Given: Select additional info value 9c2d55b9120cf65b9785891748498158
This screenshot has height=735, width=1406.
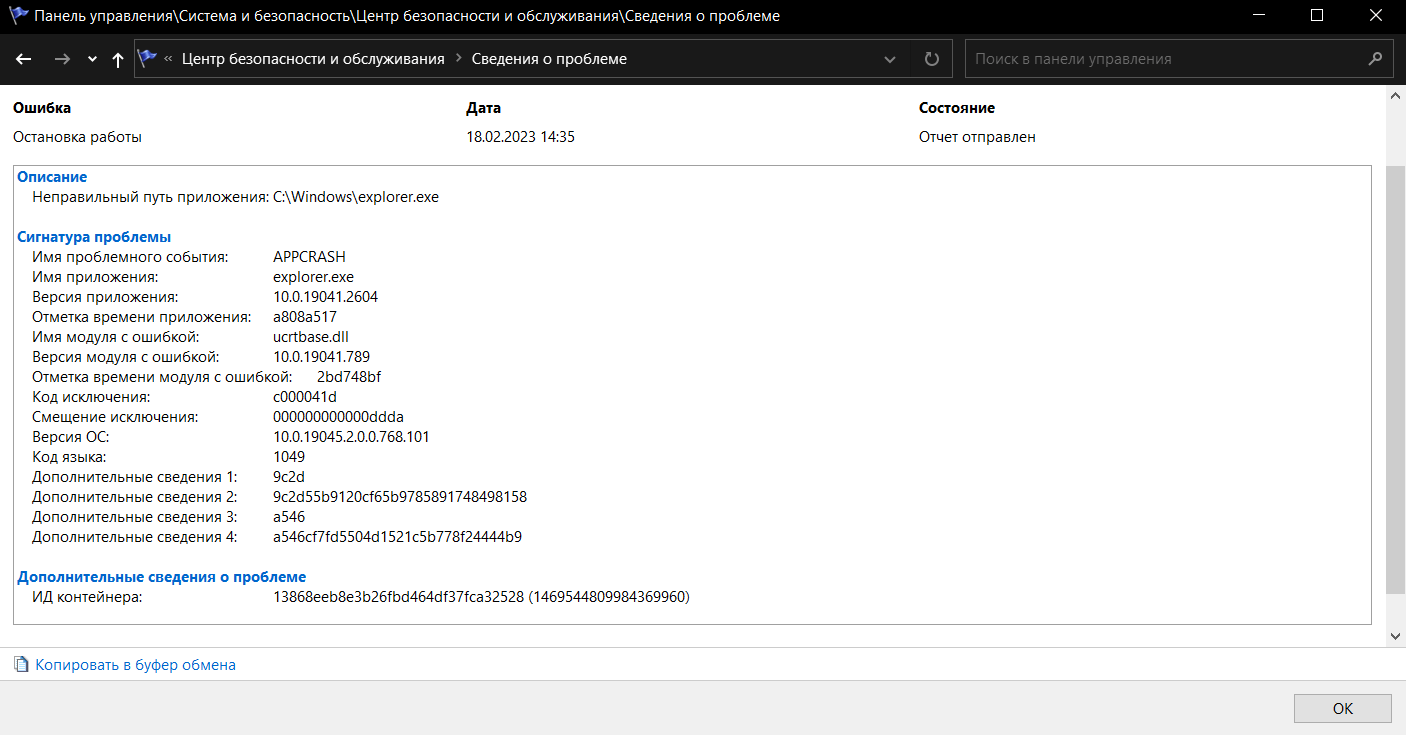Looking at the screenshot, I should pos(400,497).
